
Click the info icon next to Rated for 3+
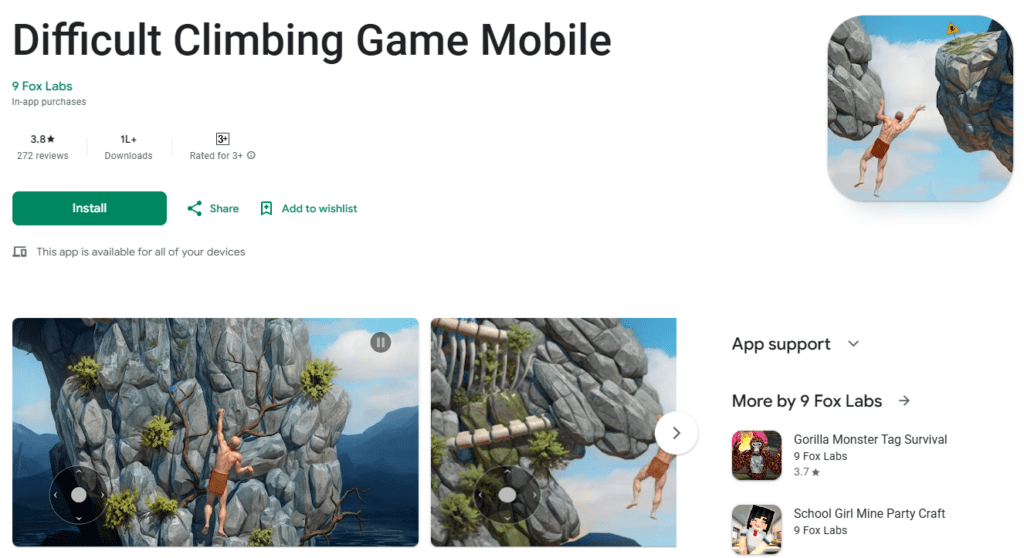(x=251, y=156)
